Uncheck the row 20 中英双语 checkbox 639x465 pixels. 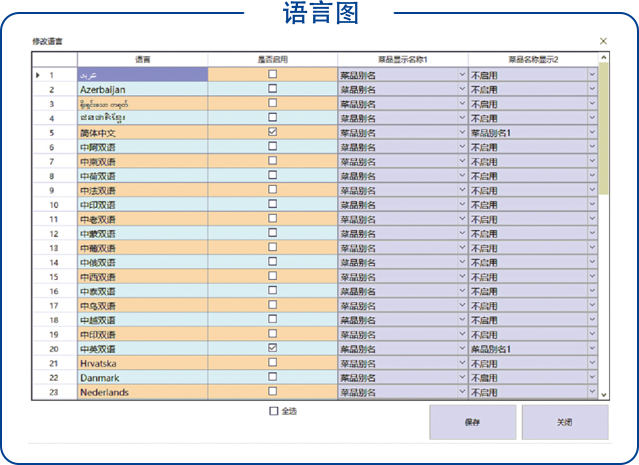point(273,348)
